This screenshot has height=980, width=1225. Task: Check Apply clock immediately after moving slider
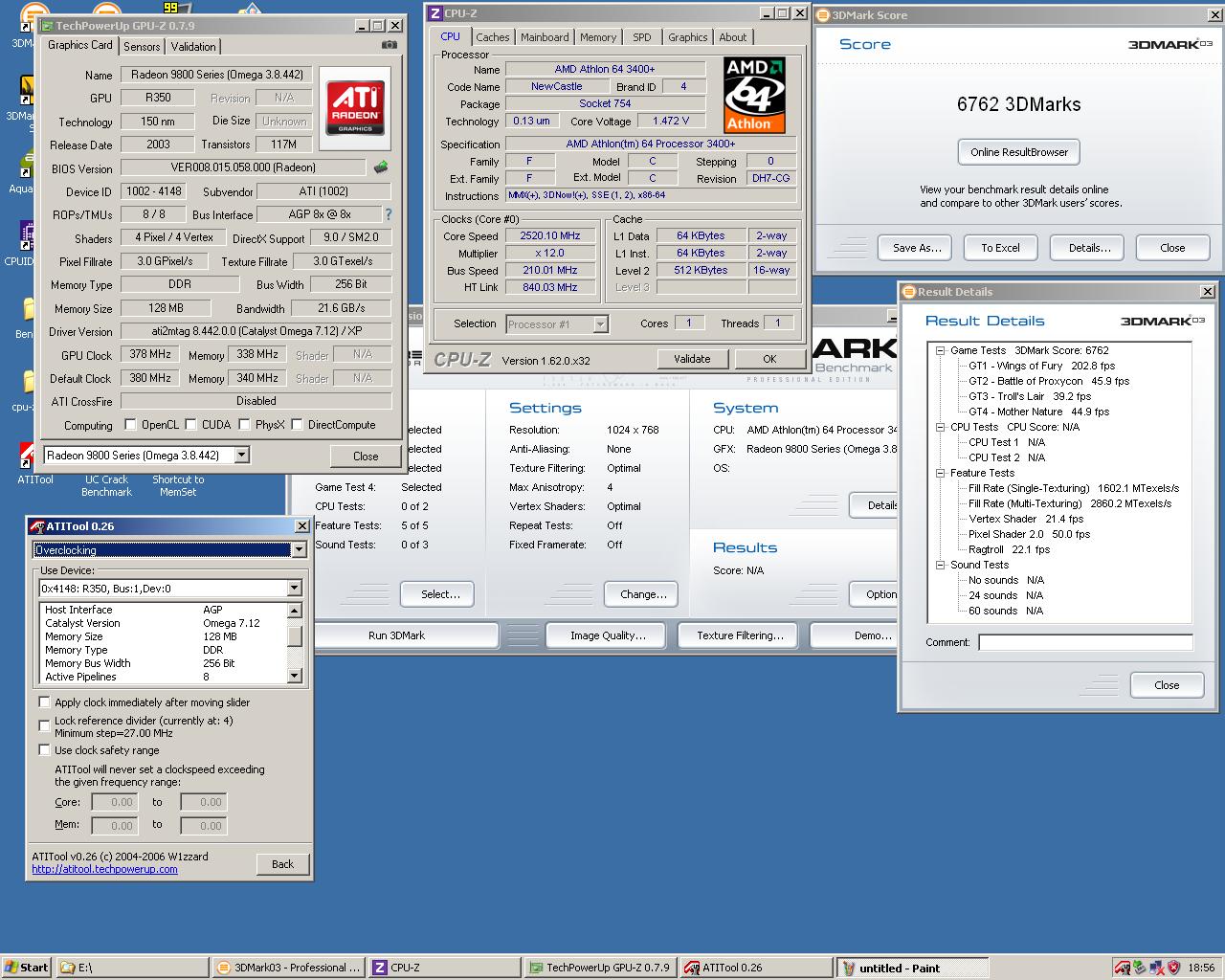pos(44,702)
